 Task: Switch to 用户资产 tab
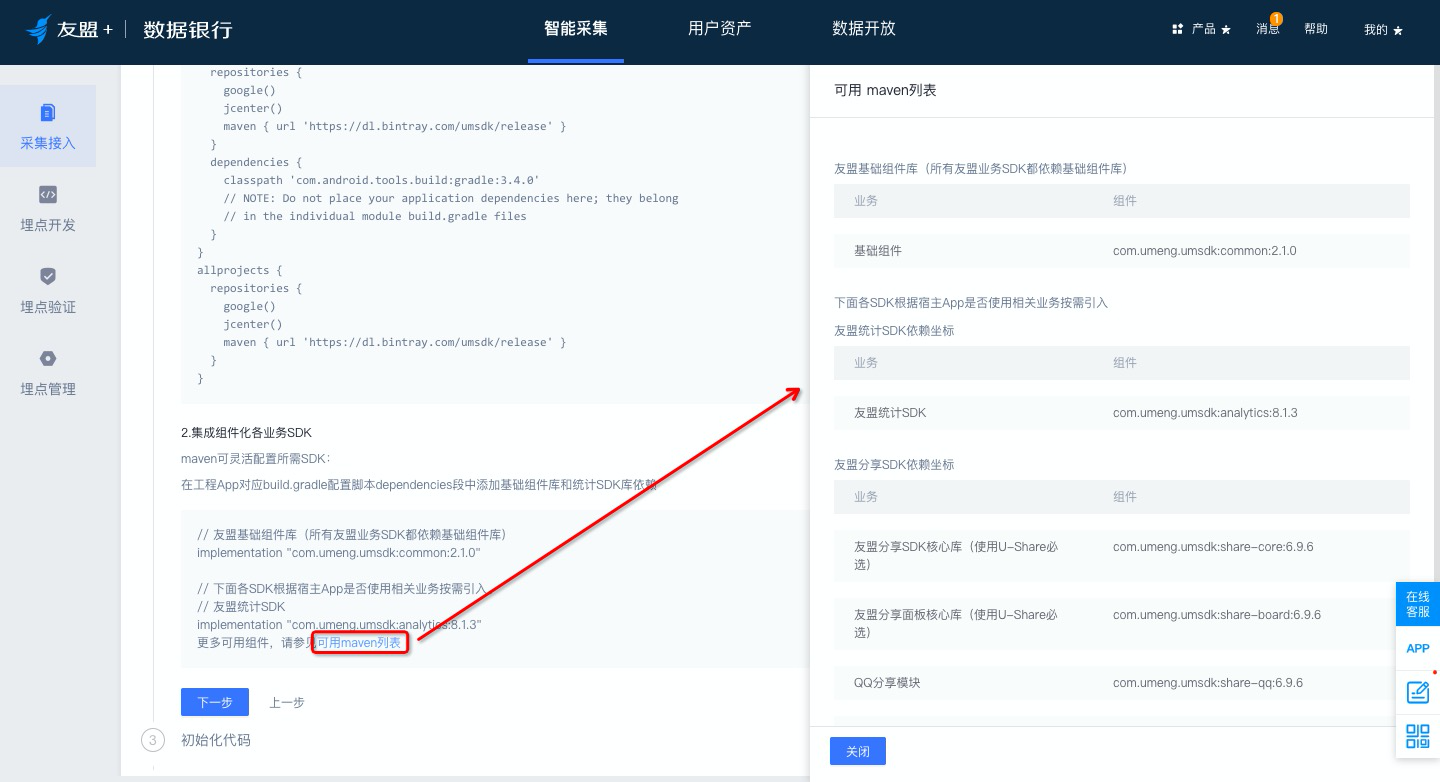tap(720, 28)
